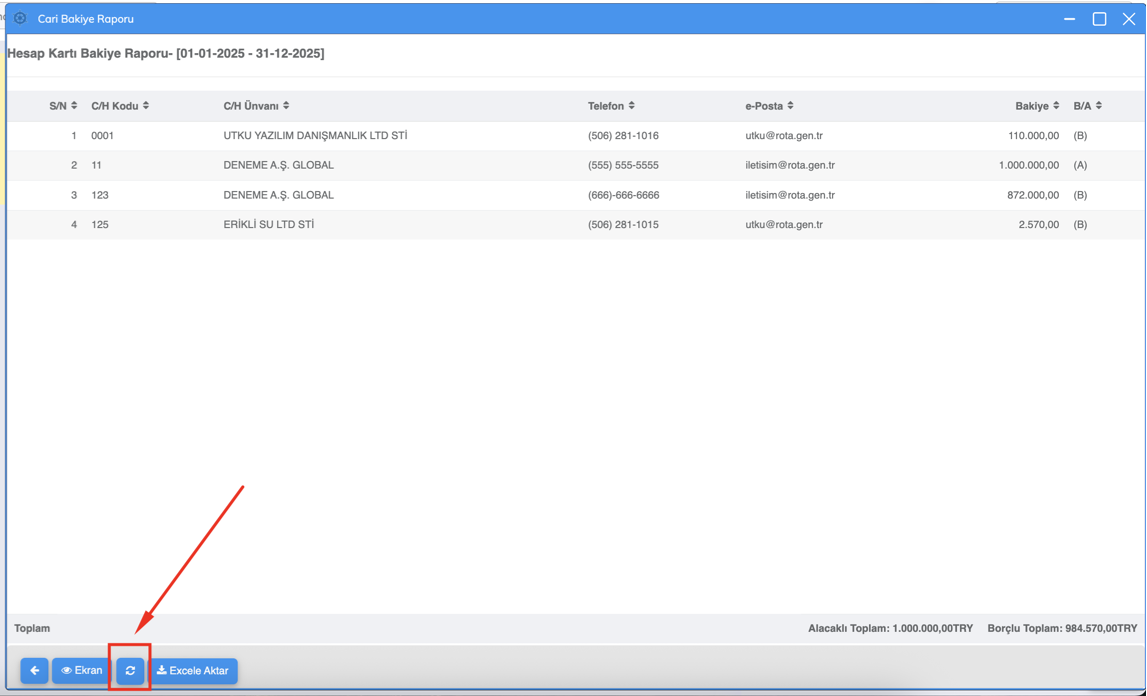Sort by B/A column arrows

click(x=1099, y=106)
